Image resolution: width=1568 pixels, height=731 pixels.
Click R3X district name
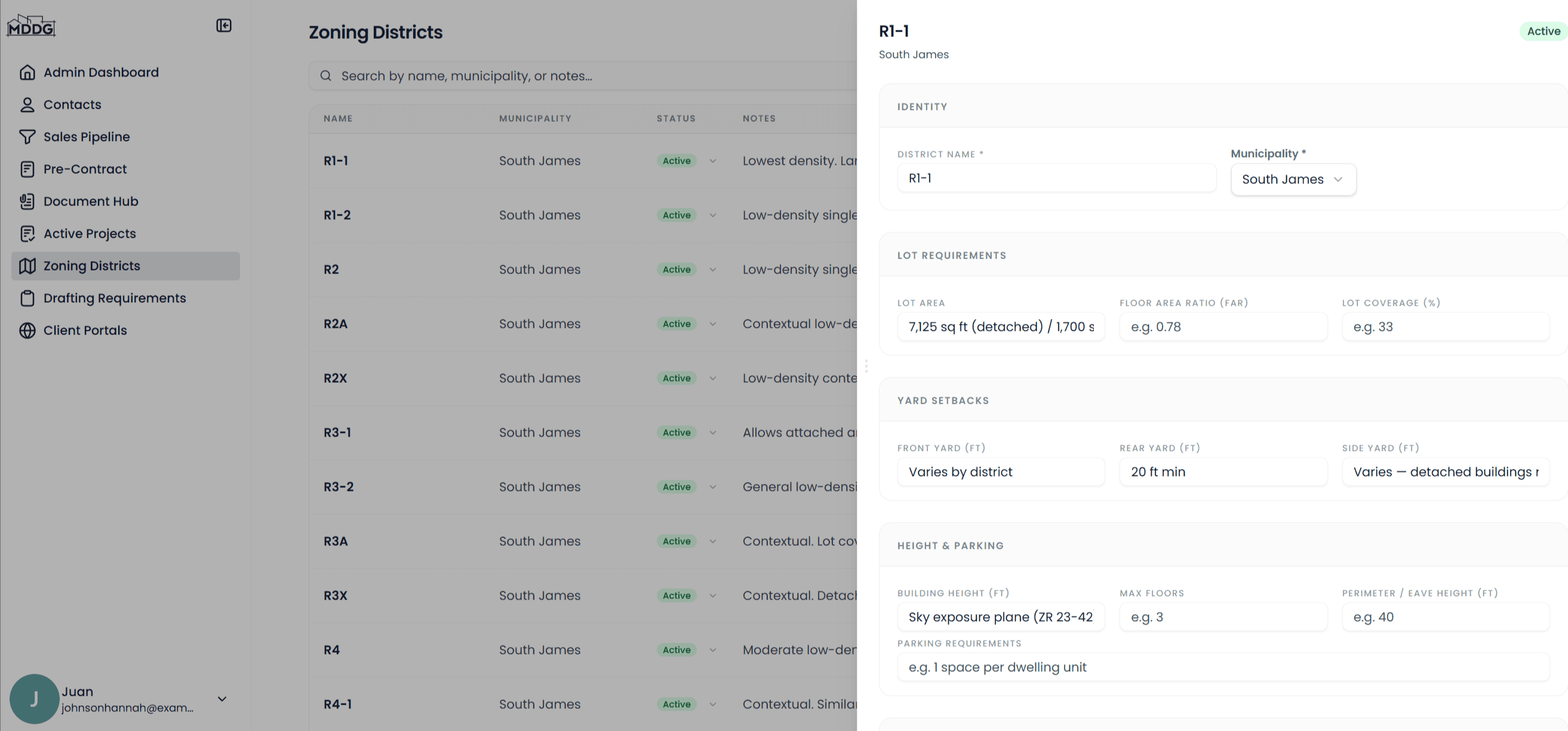335,596
